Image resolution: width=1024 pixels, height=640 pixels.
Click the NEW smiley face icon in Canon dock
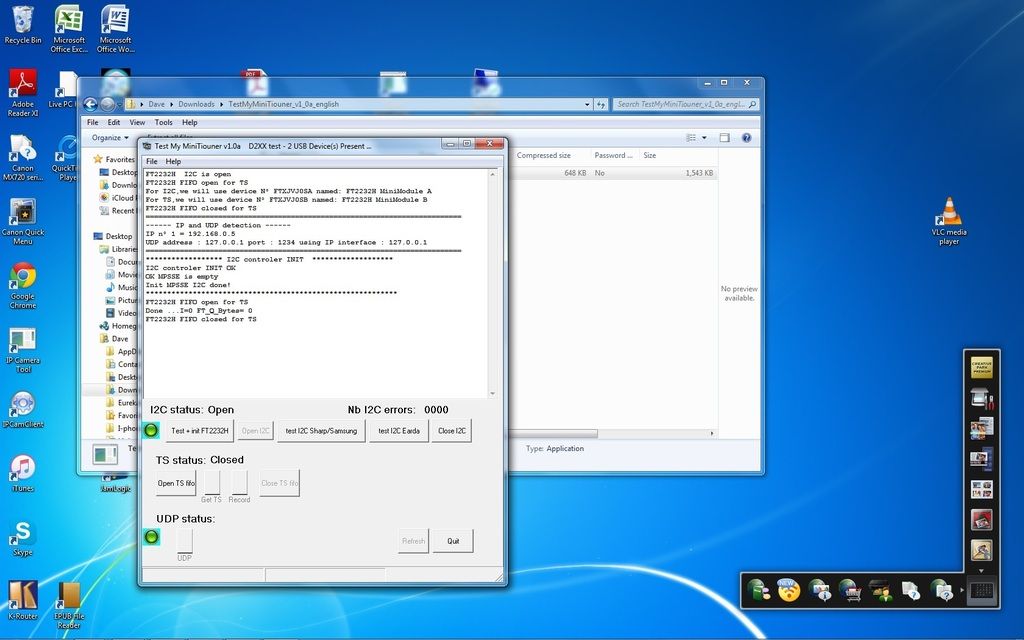[x=789, y=590]
